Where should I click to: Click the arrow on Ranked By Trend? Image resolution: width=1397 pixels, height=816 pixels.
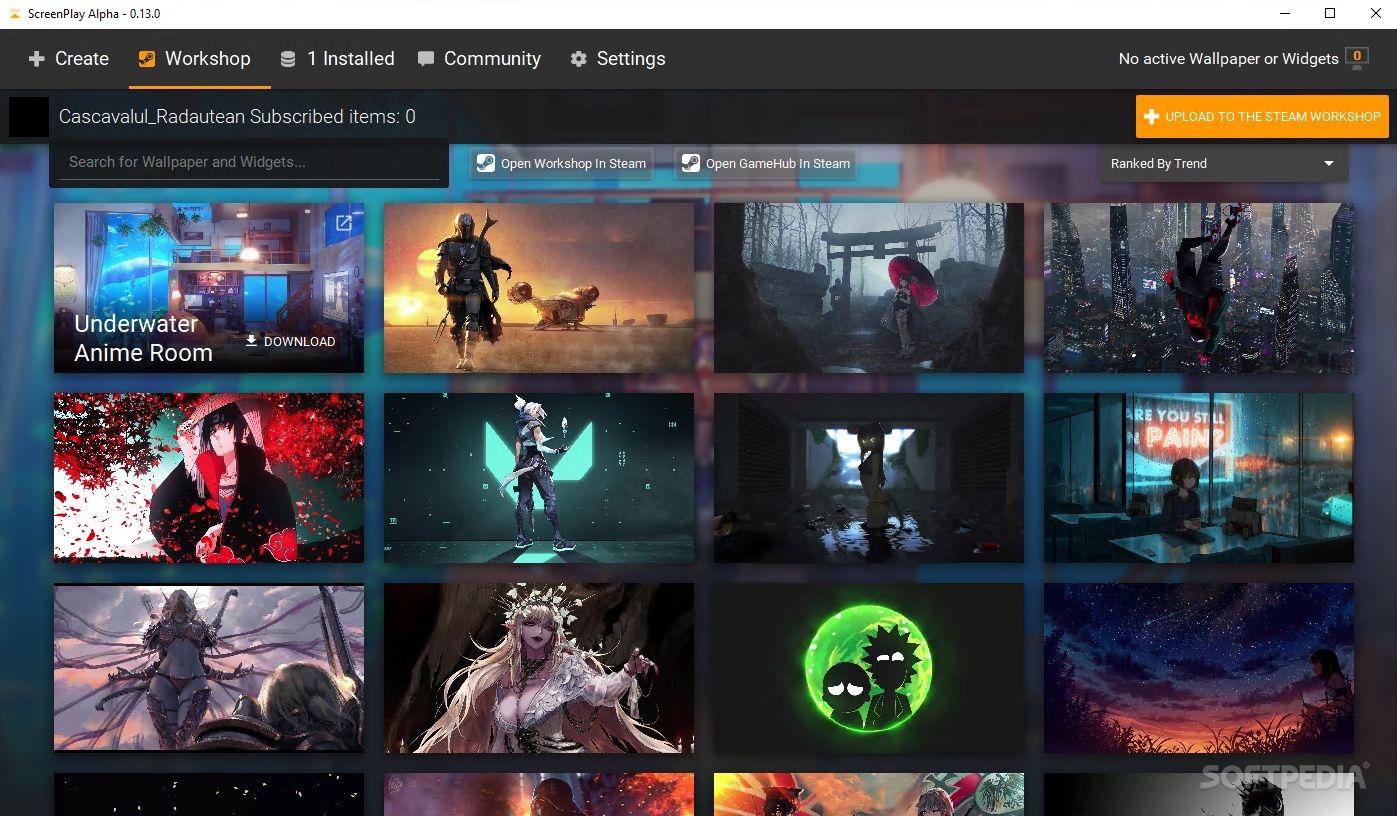pos(1329,163)
